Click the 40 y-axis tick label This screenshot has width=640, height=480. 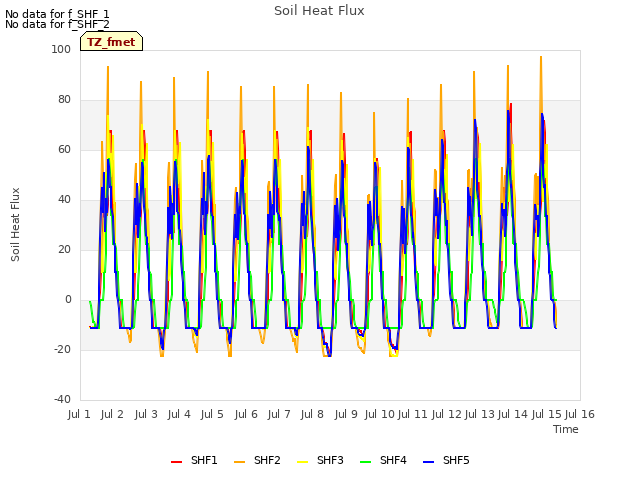(64, 200)
